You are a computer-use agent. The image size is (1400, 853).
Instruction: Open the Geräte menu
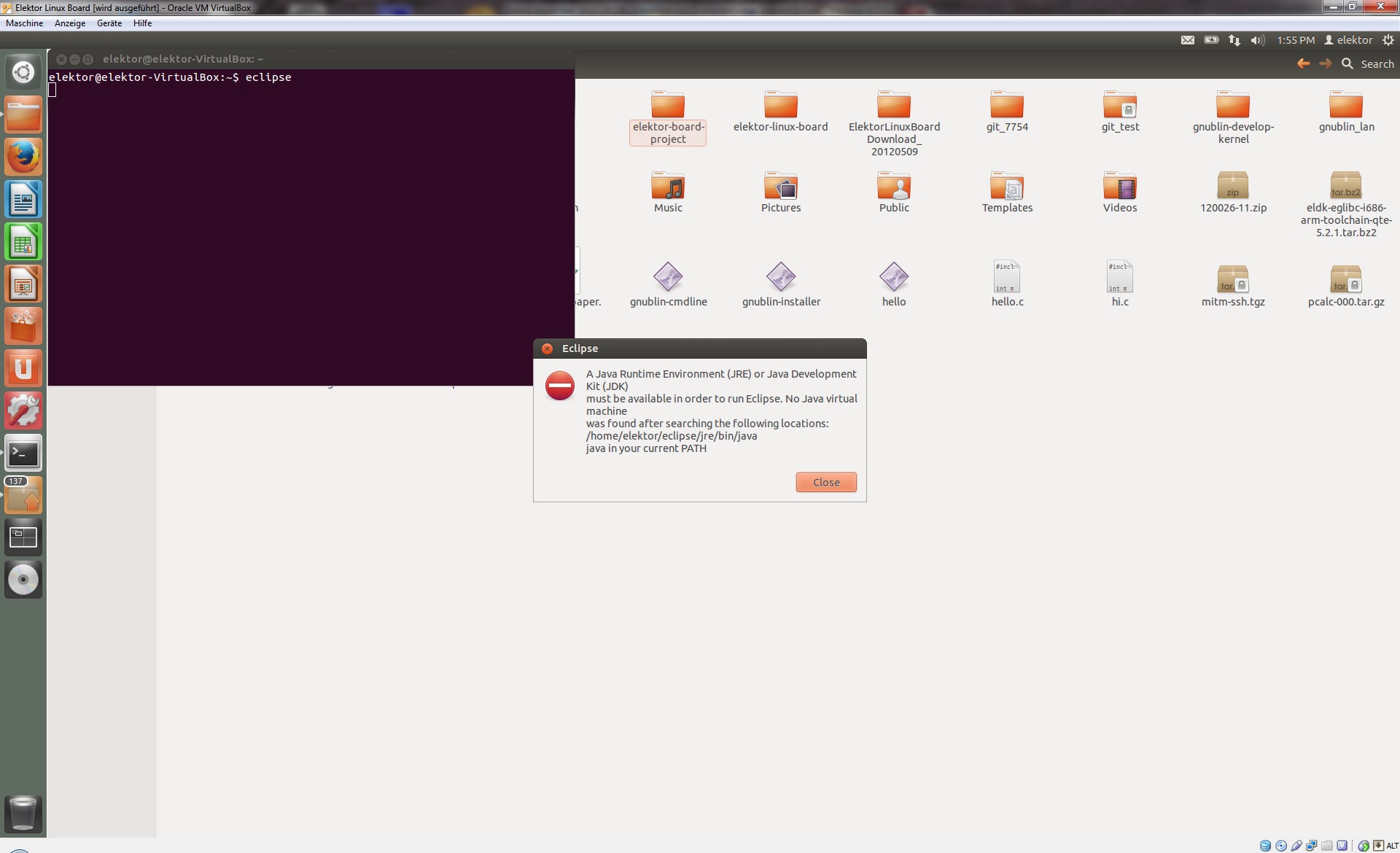click(x=109, y=23)
